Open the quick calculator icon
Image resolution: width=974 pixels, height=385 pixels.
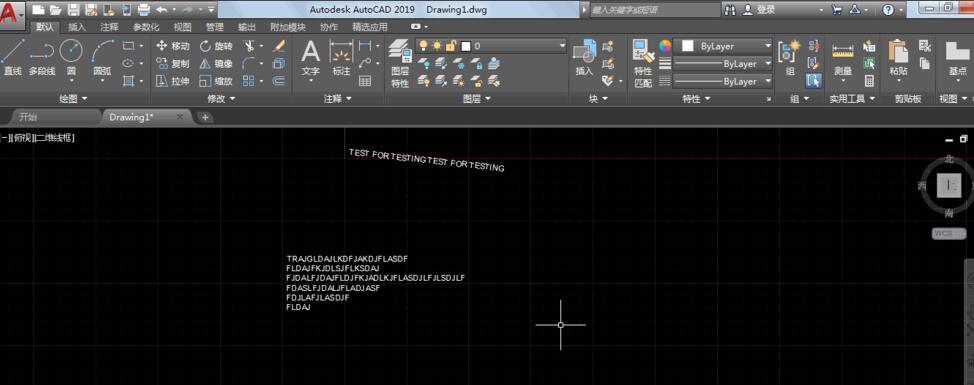click(x=870, y=81)
